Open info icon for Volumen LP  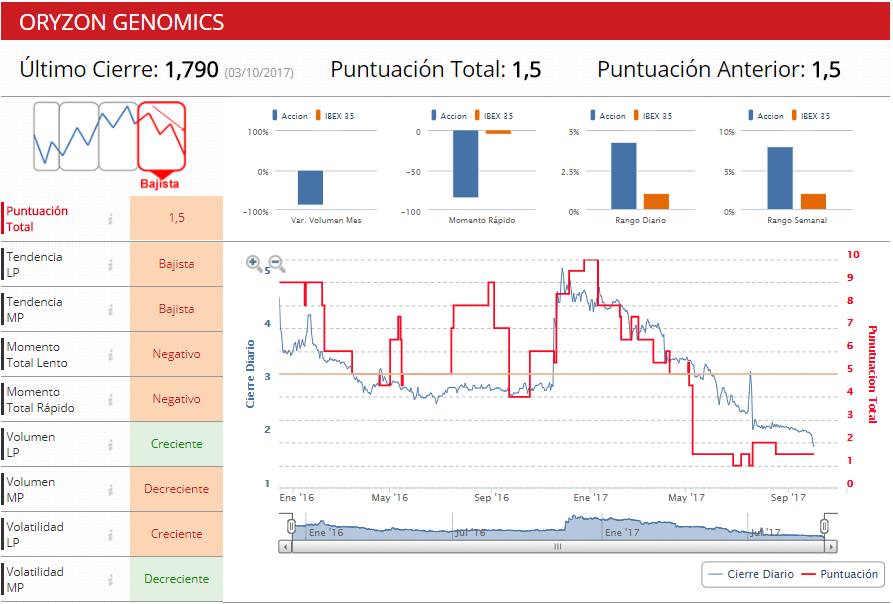point(110,445)
